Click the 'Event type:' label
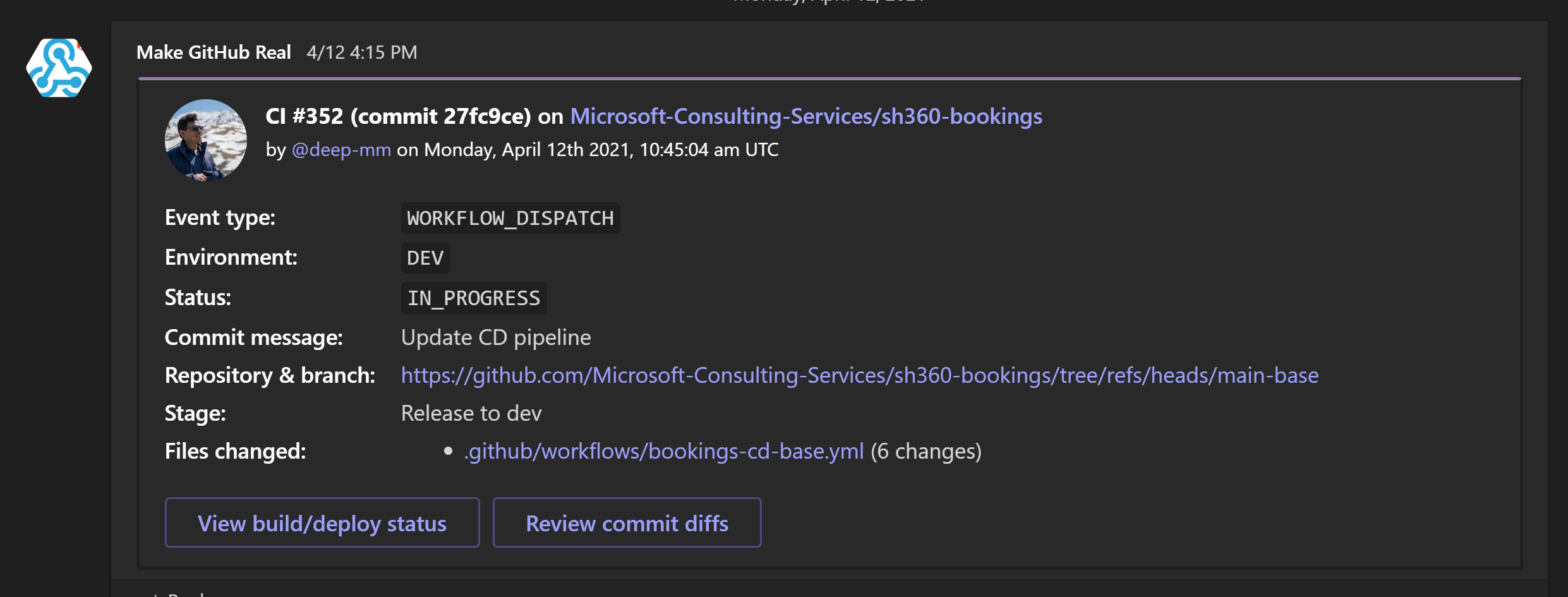 [220, 217]
